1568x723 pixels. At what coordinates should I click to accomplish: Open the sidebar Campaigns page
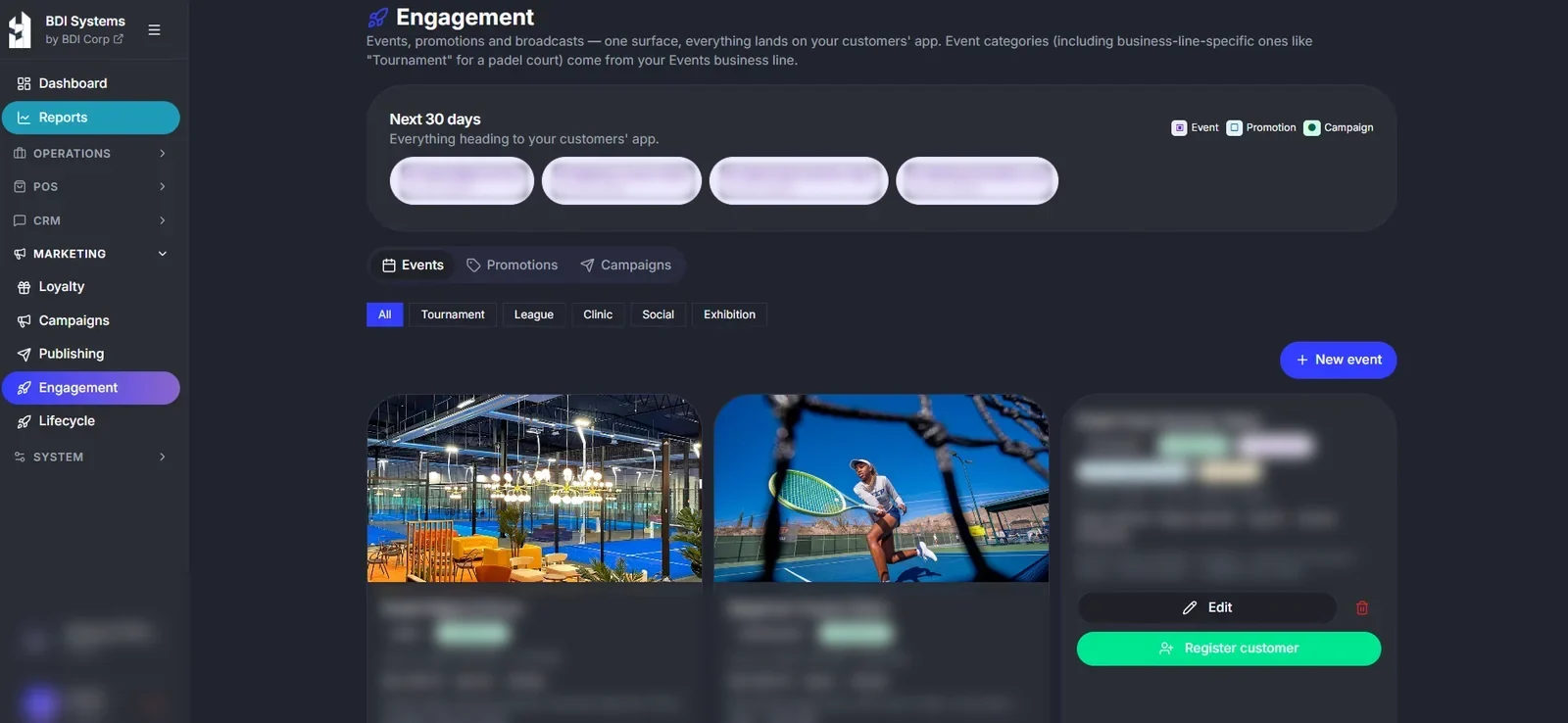pyautogui.click(x=90, y=320)
